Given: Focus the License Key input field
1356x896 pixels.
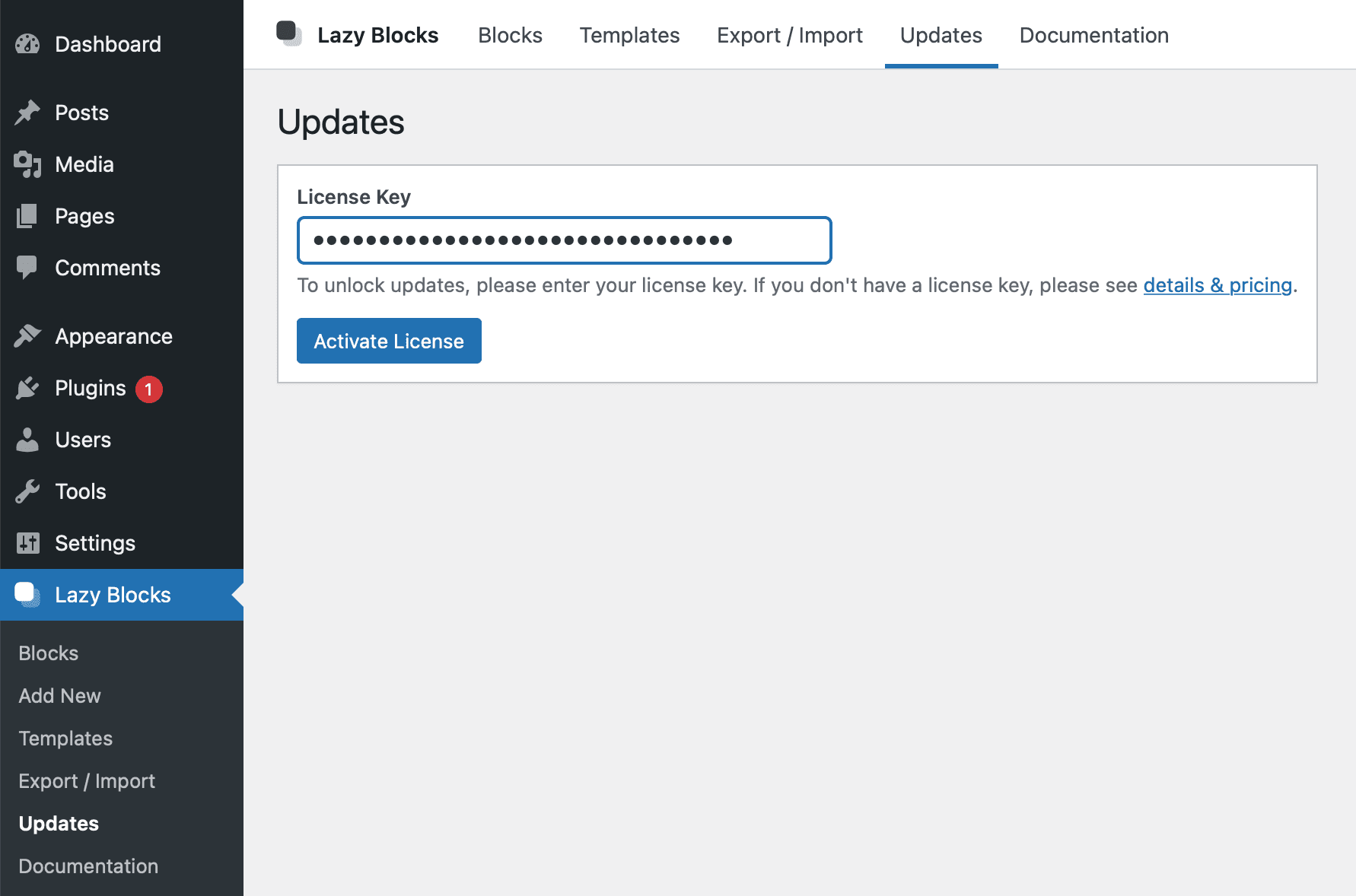Looking at the screenshot, I should pos(564,240).
